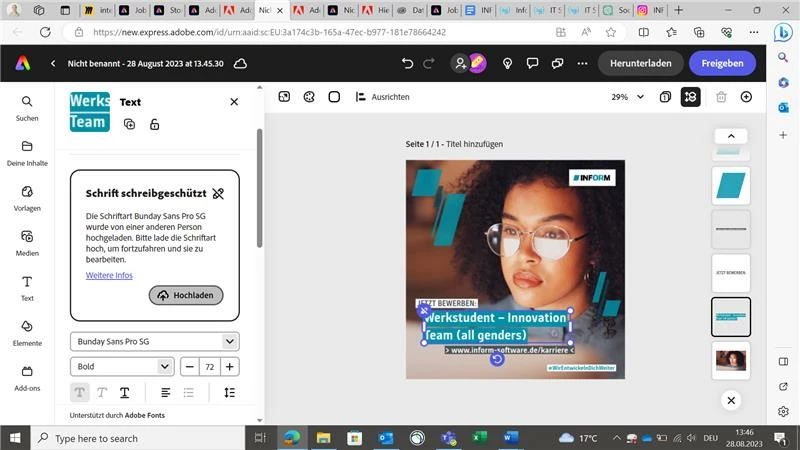Open the comments speech bubble
The height and width of the screenshot is (450, 800).
point(532,63)
